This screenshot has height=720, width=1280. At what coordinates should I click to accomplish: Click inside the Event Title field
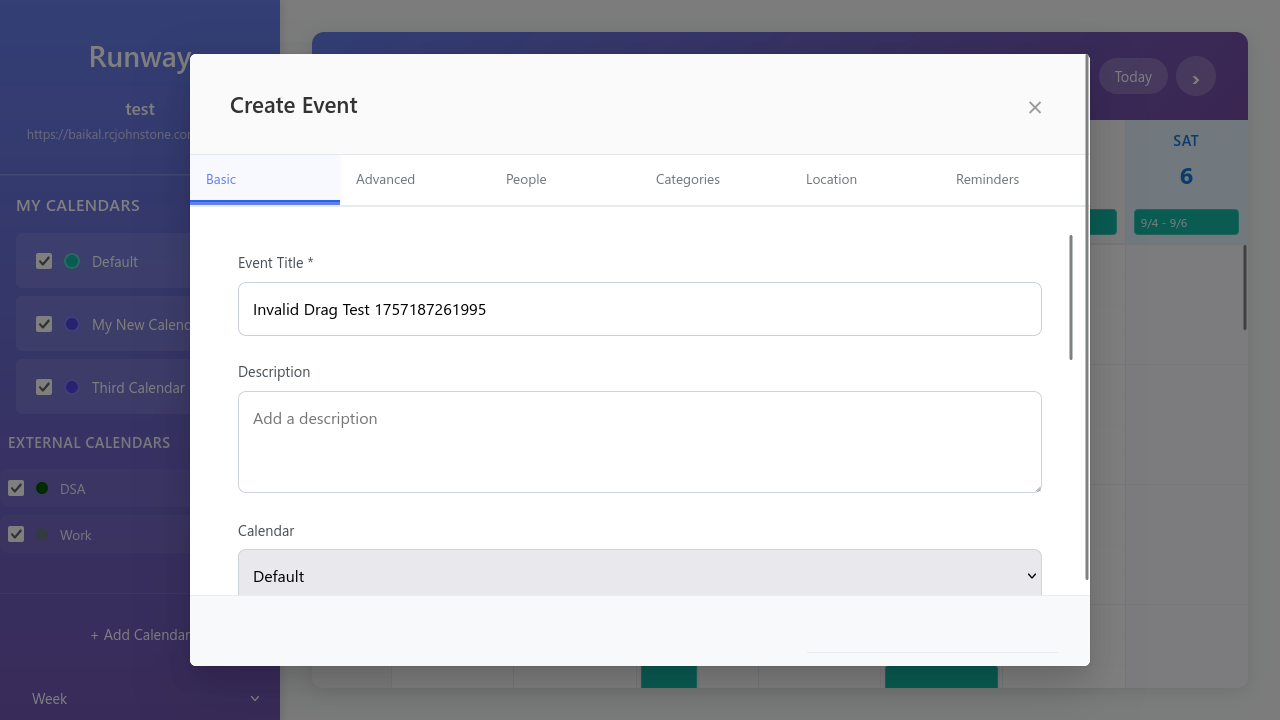tap(640, 309)
